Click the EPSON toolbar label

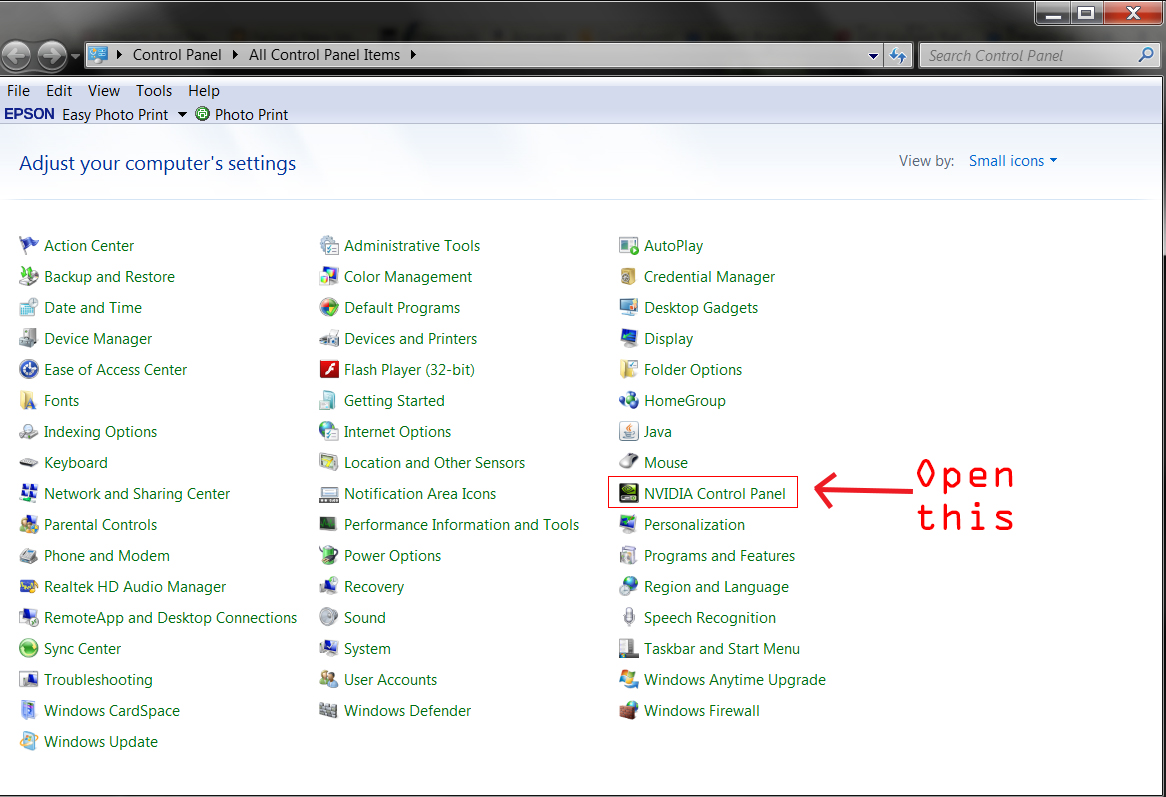[29, 114]
